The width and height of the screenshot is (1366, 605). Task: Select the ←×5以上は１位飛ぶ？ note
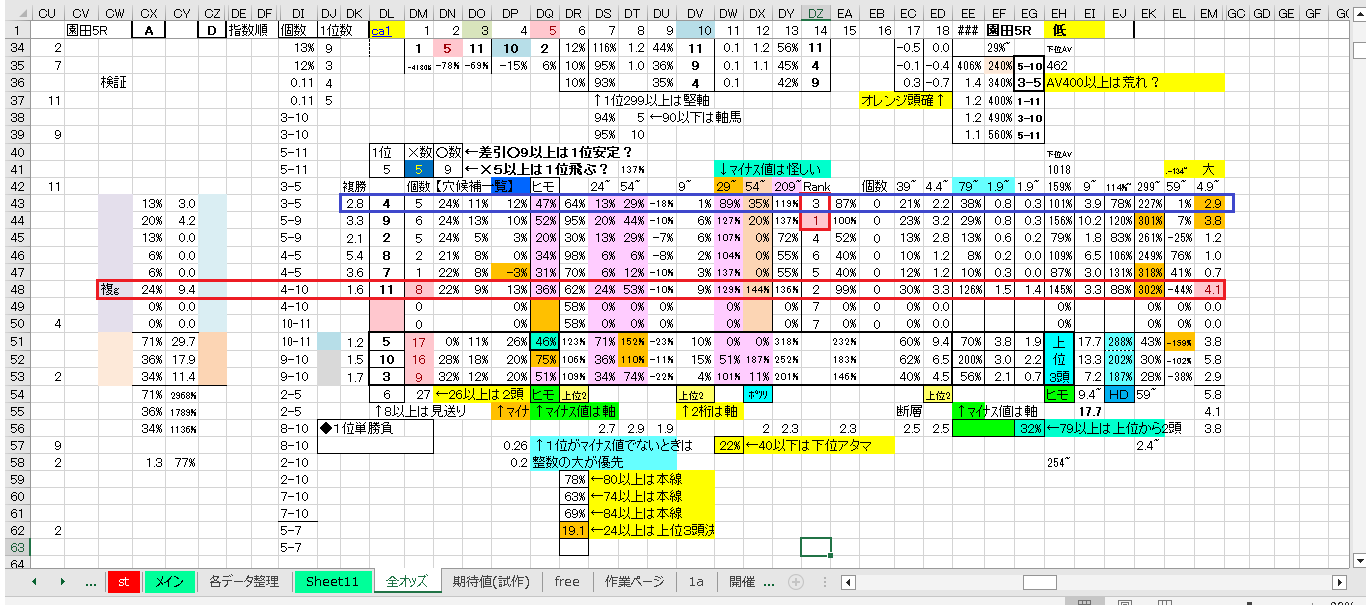pos(537,169)
